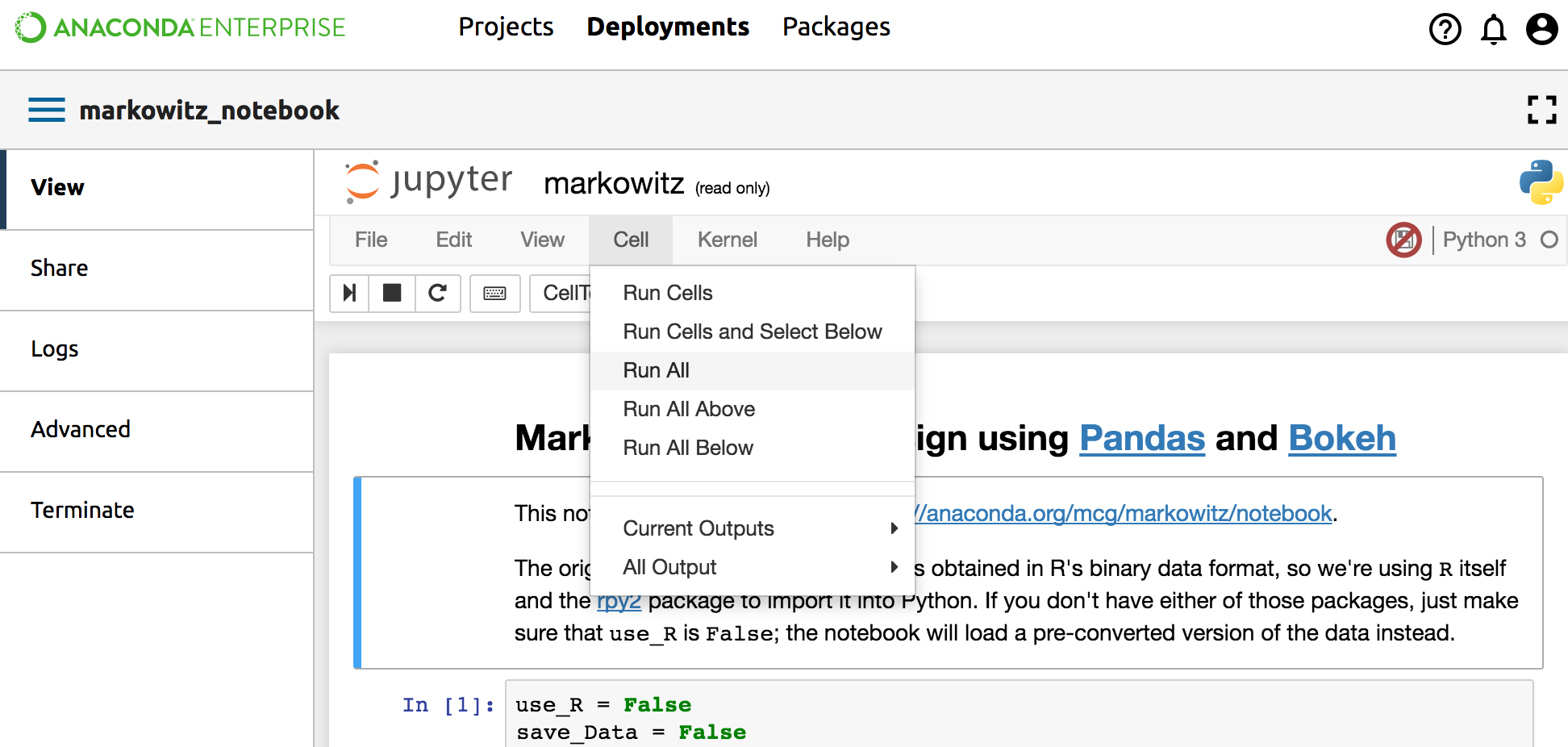Expand the Current Outputs submenu
Screen dimensions: 1568x747
click(758, 528)
